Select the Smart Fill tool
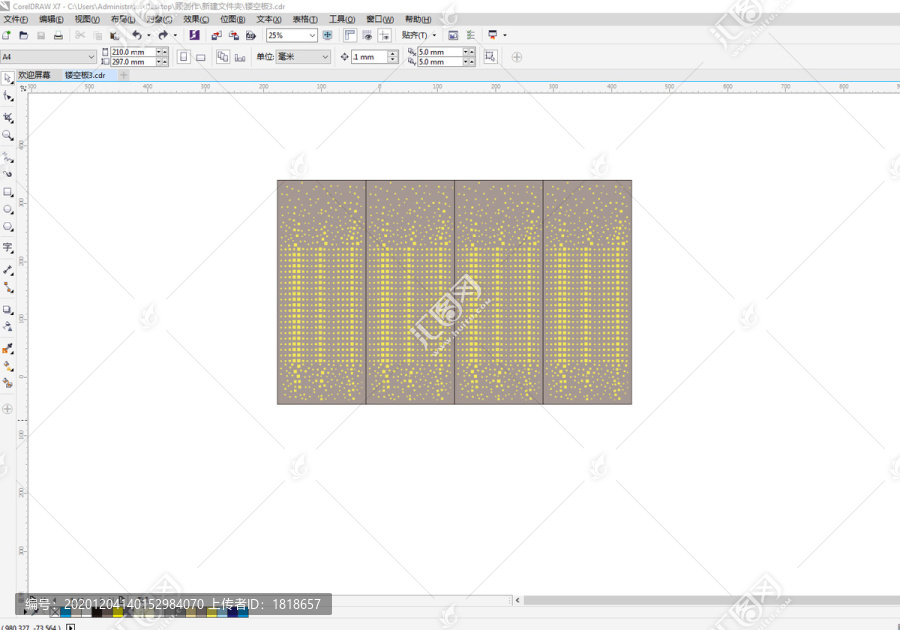This screenshot has width=900, height=630. click(7, 383)
